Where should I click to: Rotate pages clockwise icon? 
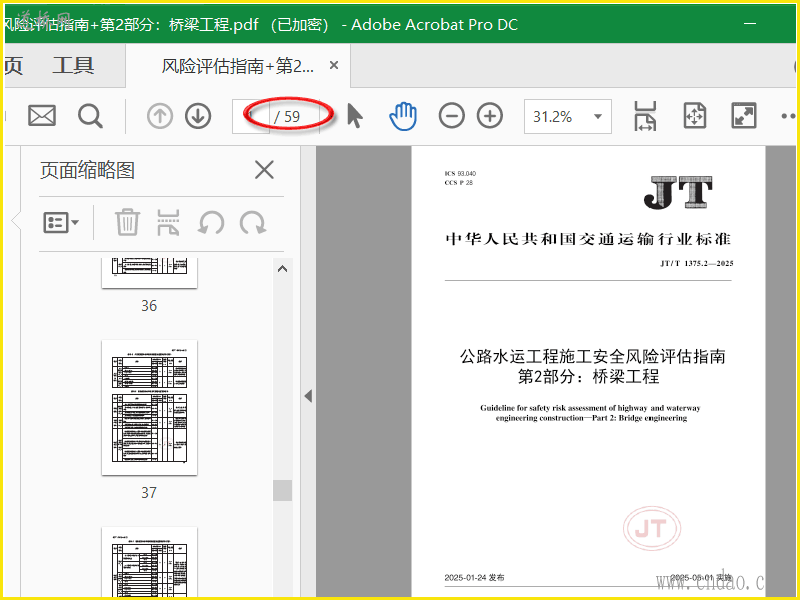click(253, 223)
